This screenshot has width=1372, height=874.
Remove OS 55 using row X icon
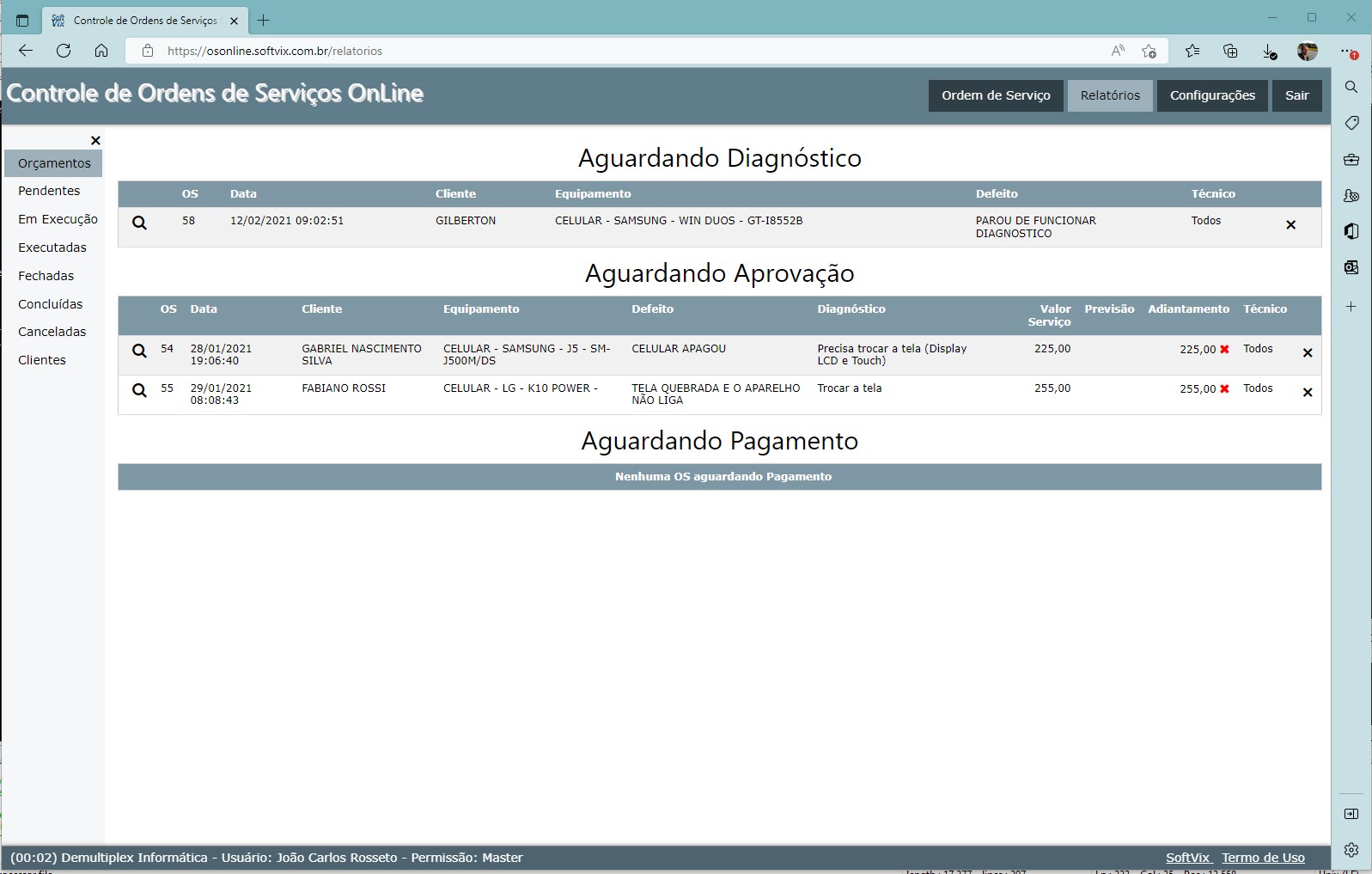click(x=1308, y=393)
